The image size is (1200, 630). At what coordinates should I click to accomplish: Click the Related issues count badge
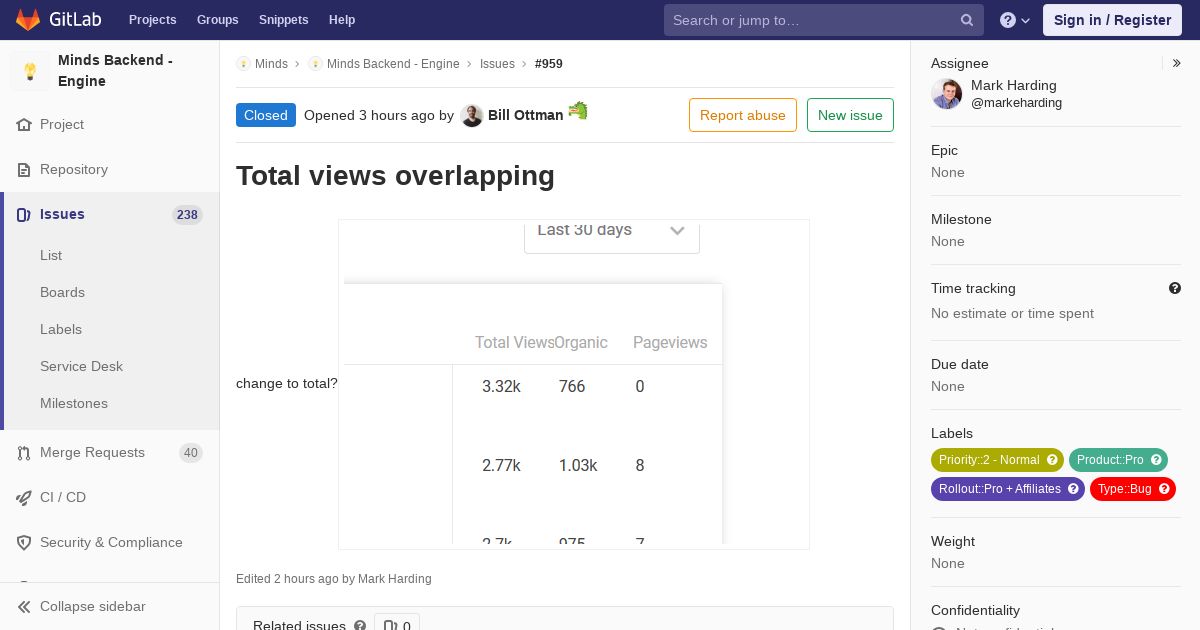[397, 625]
